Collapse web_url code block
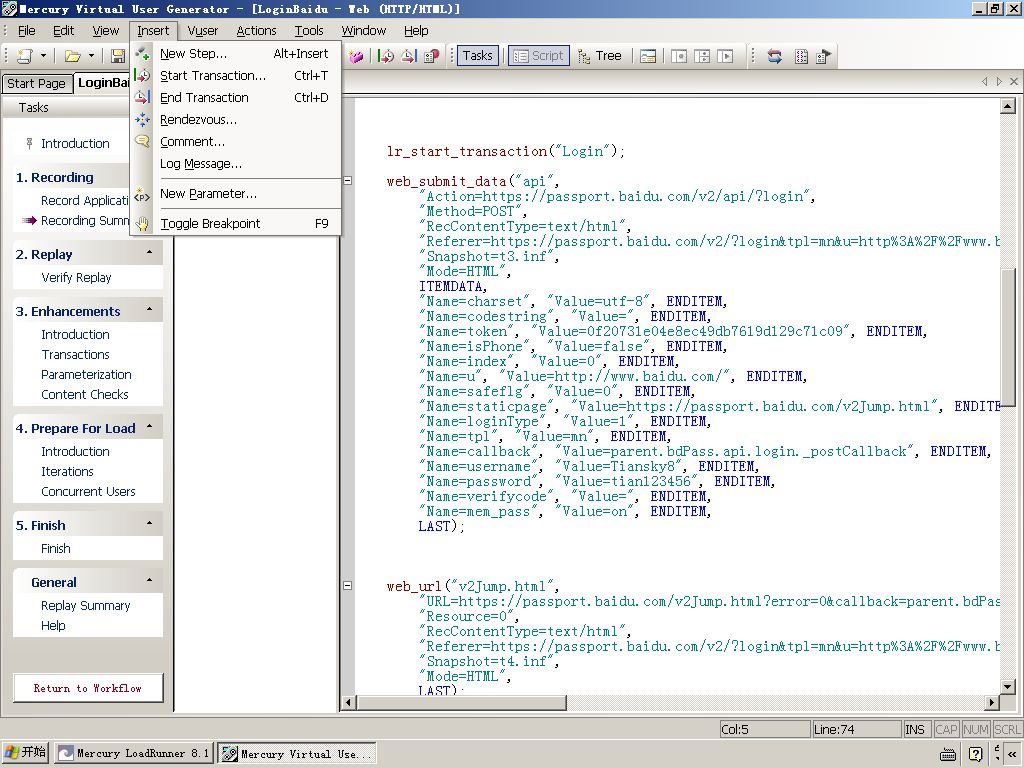Image resolution: width=1024 pixels, height=768 pixels. pos(348,586)
